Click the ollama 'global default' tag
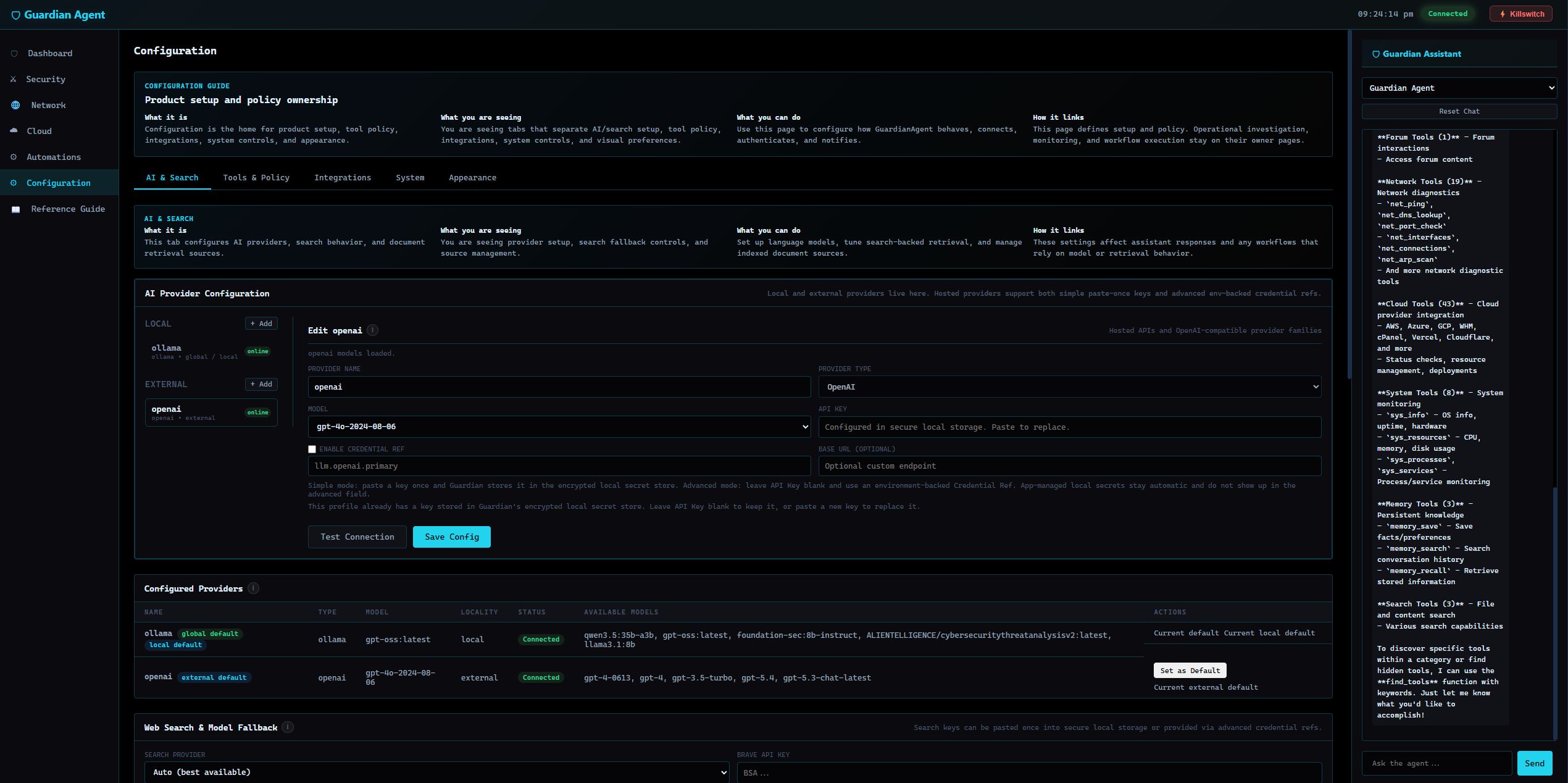 [x=210, y=634]
